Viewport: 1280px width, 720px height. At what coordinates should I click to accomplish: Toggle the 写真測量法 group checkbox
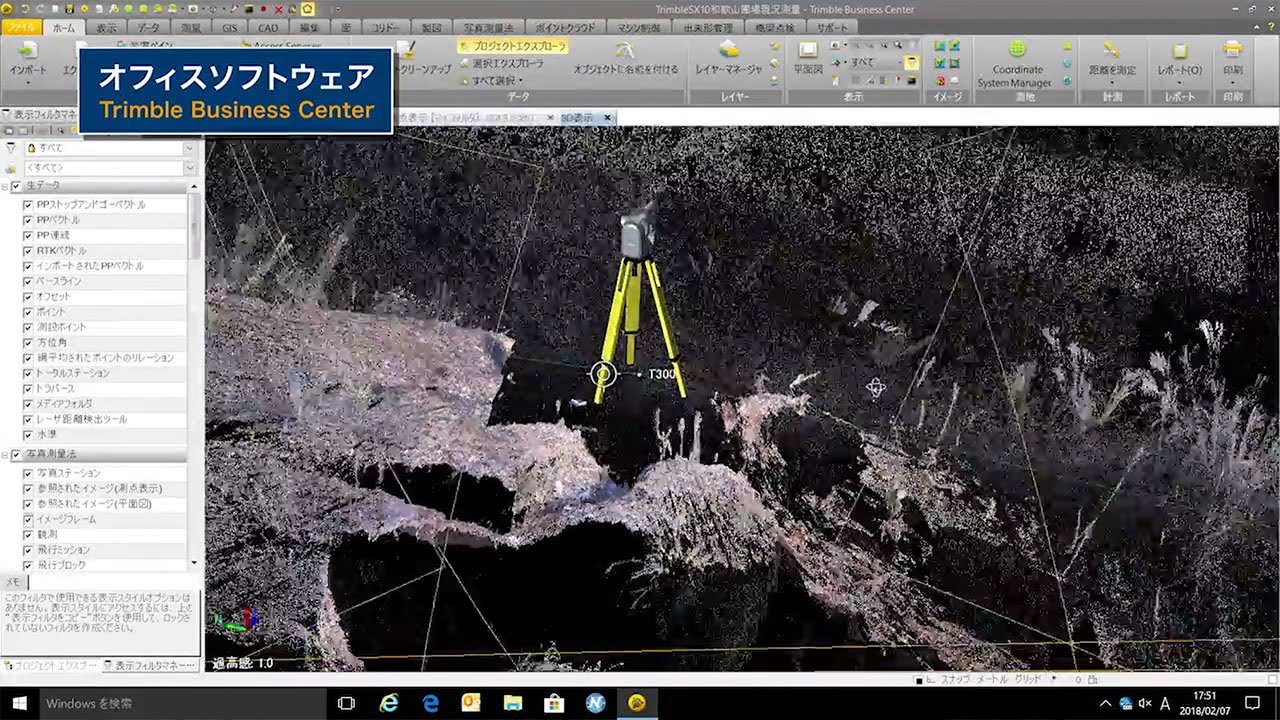(x=16, y=455)
